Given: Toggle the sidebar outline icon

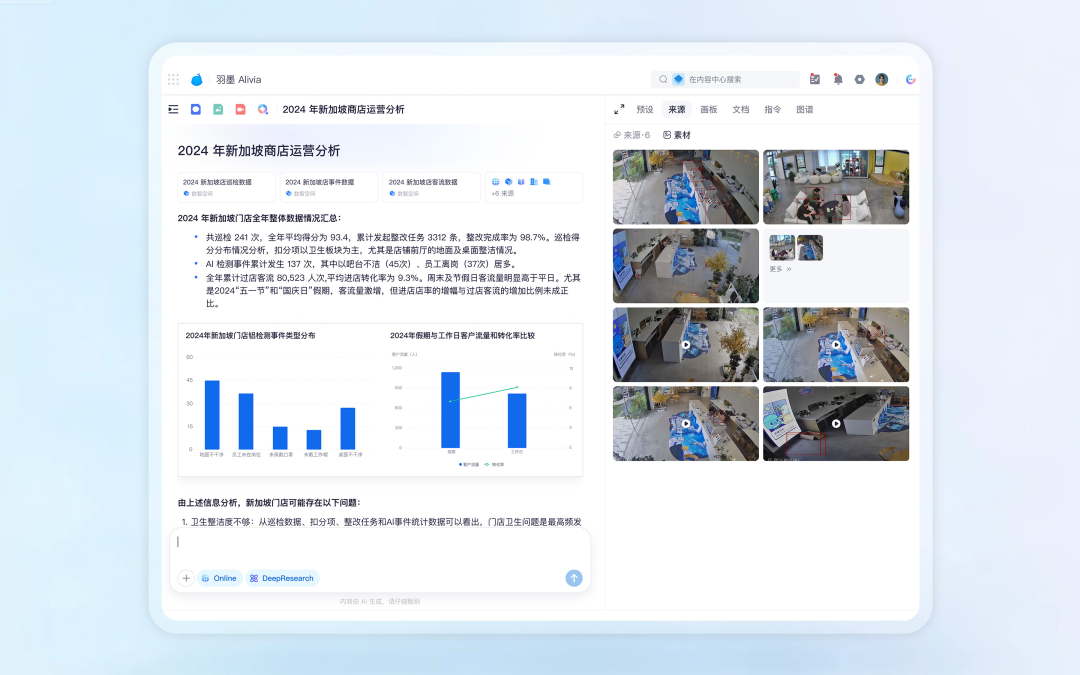Looking at the screenshot, I should (174, 110).
